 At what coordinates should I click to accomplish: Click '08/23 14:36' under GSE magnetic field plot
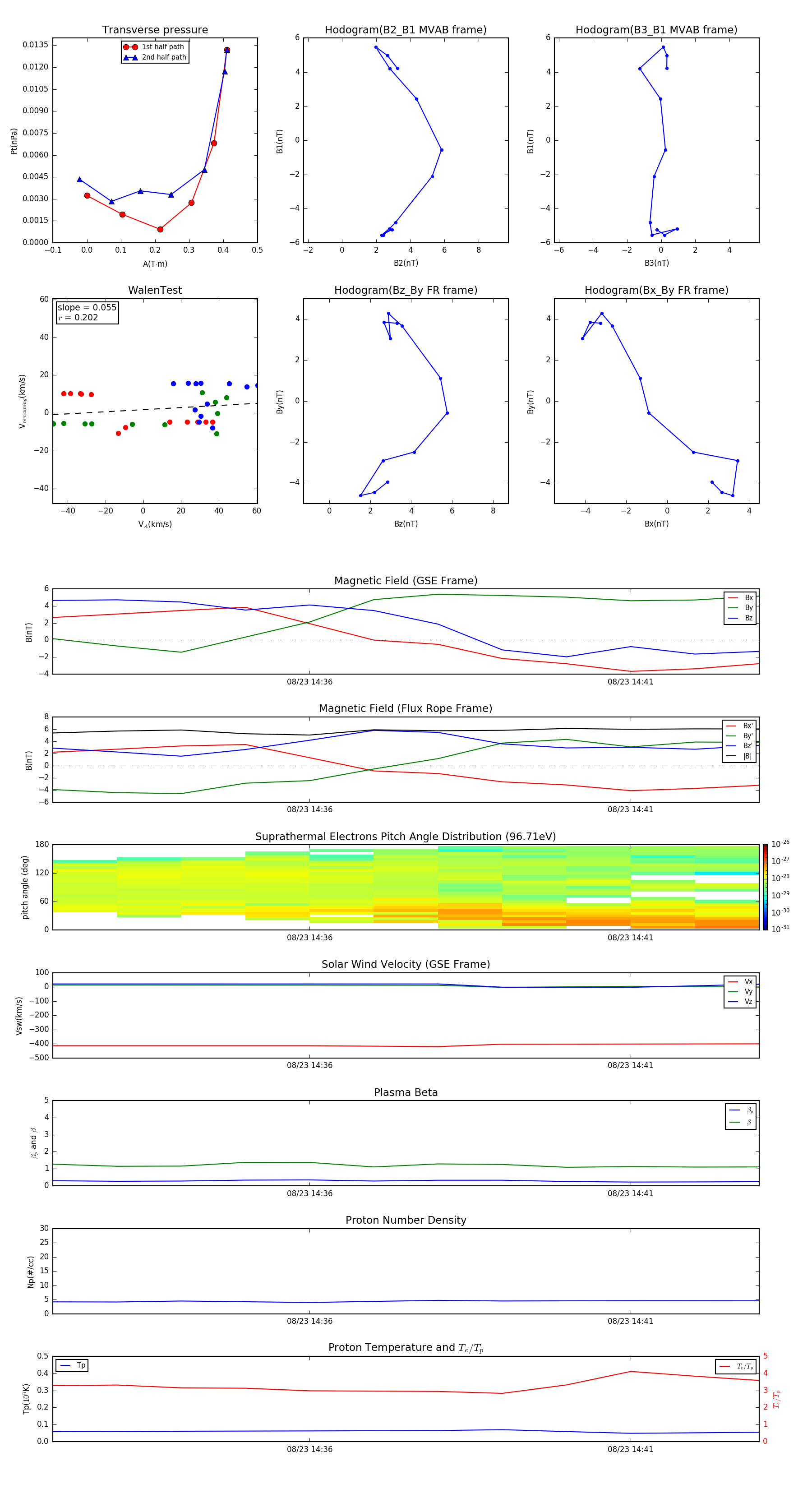click(x=310, y=682)
